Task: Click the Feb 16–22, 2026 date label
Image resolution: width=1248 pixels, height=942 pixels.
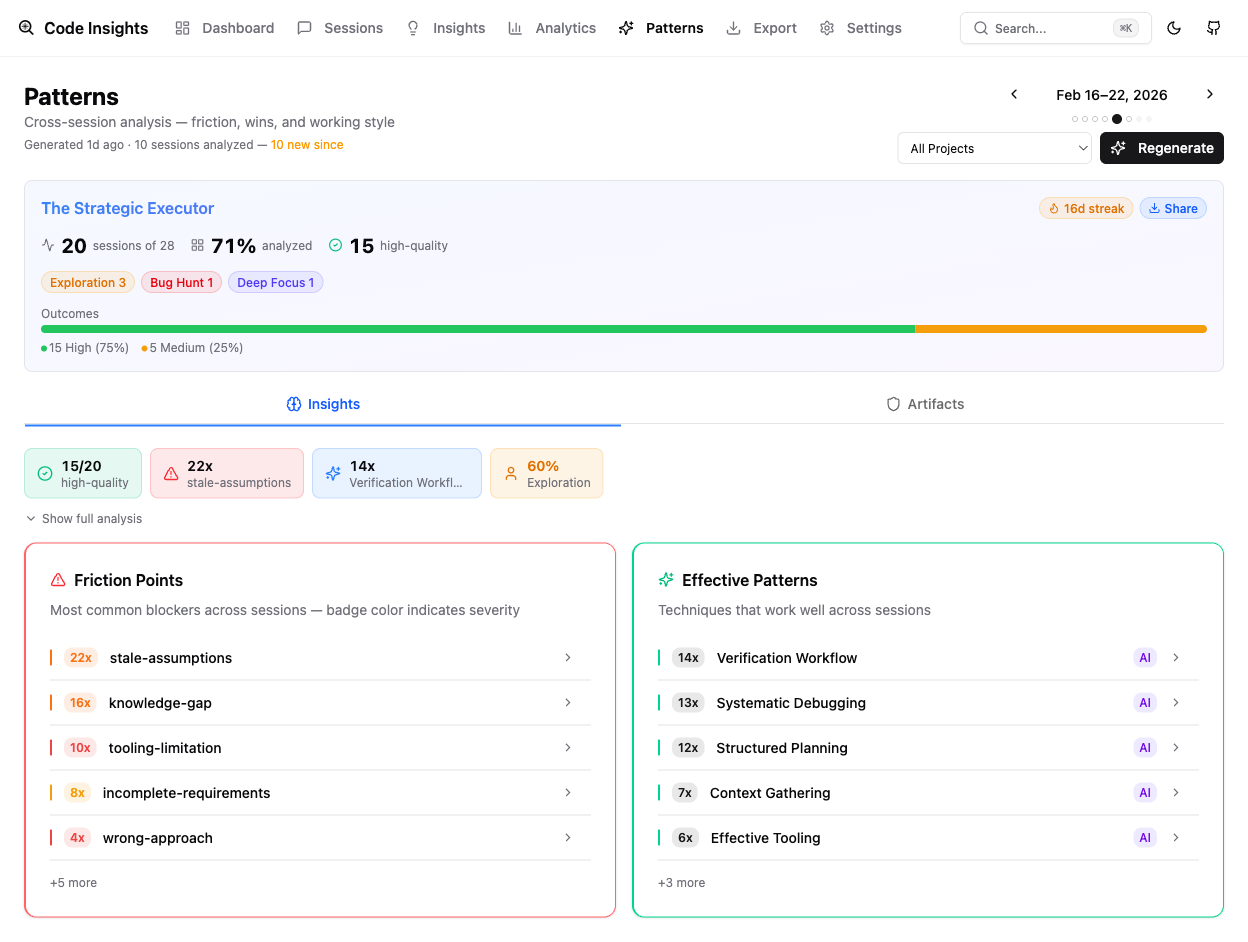Action: pos(1112,95)
